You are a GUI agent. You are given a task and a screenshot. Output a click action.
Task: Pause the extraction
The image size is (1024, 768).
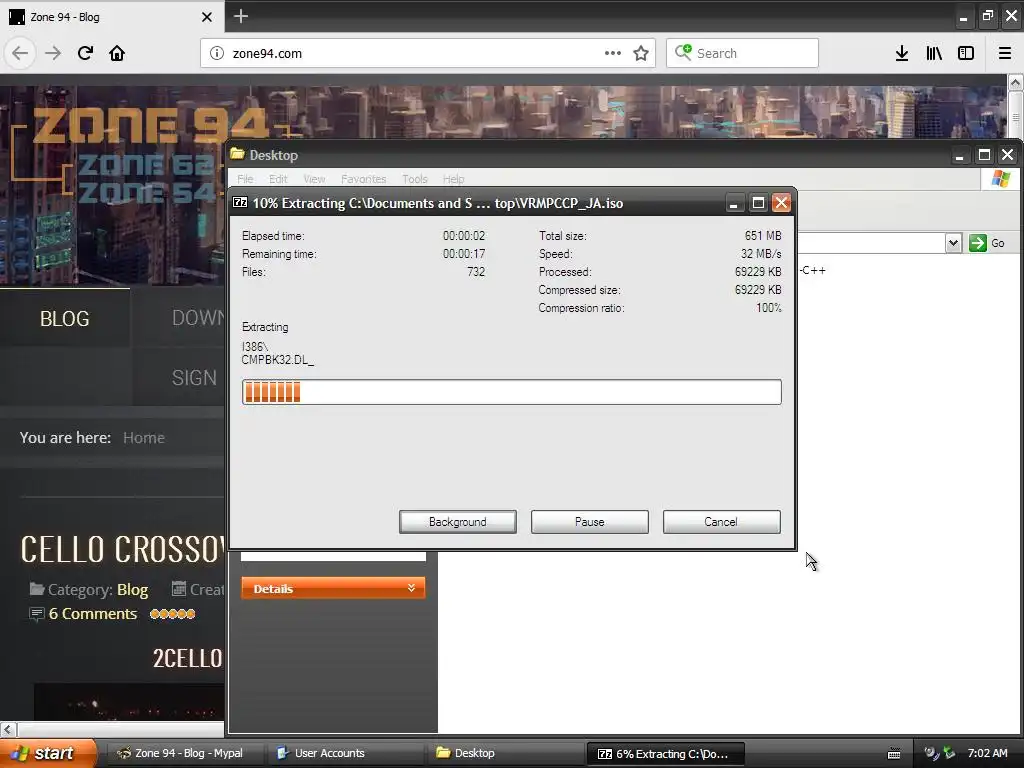(x=590, y=522)
